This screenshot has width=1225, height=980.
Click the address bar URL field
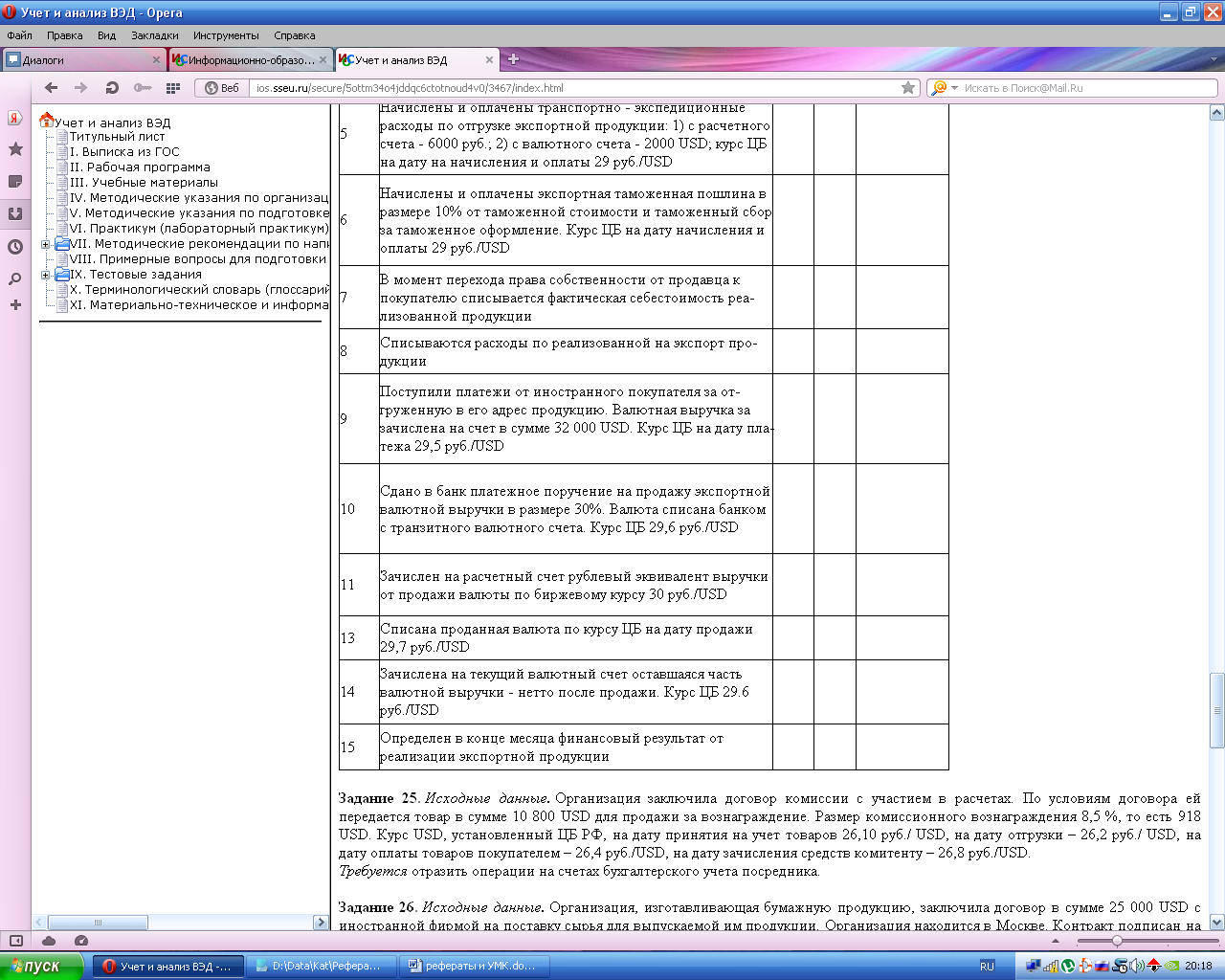coord(574,87)
